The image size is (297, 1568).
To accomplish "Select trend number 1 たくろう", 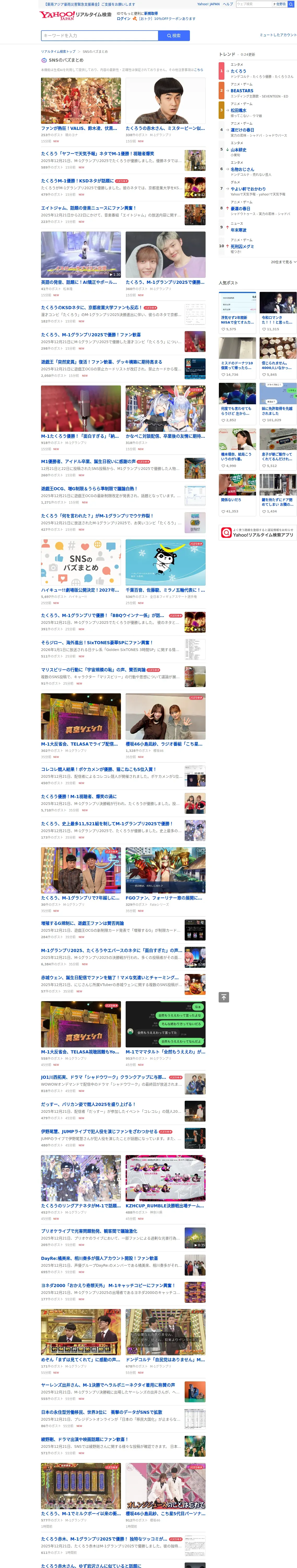I will tap(238, 71).
